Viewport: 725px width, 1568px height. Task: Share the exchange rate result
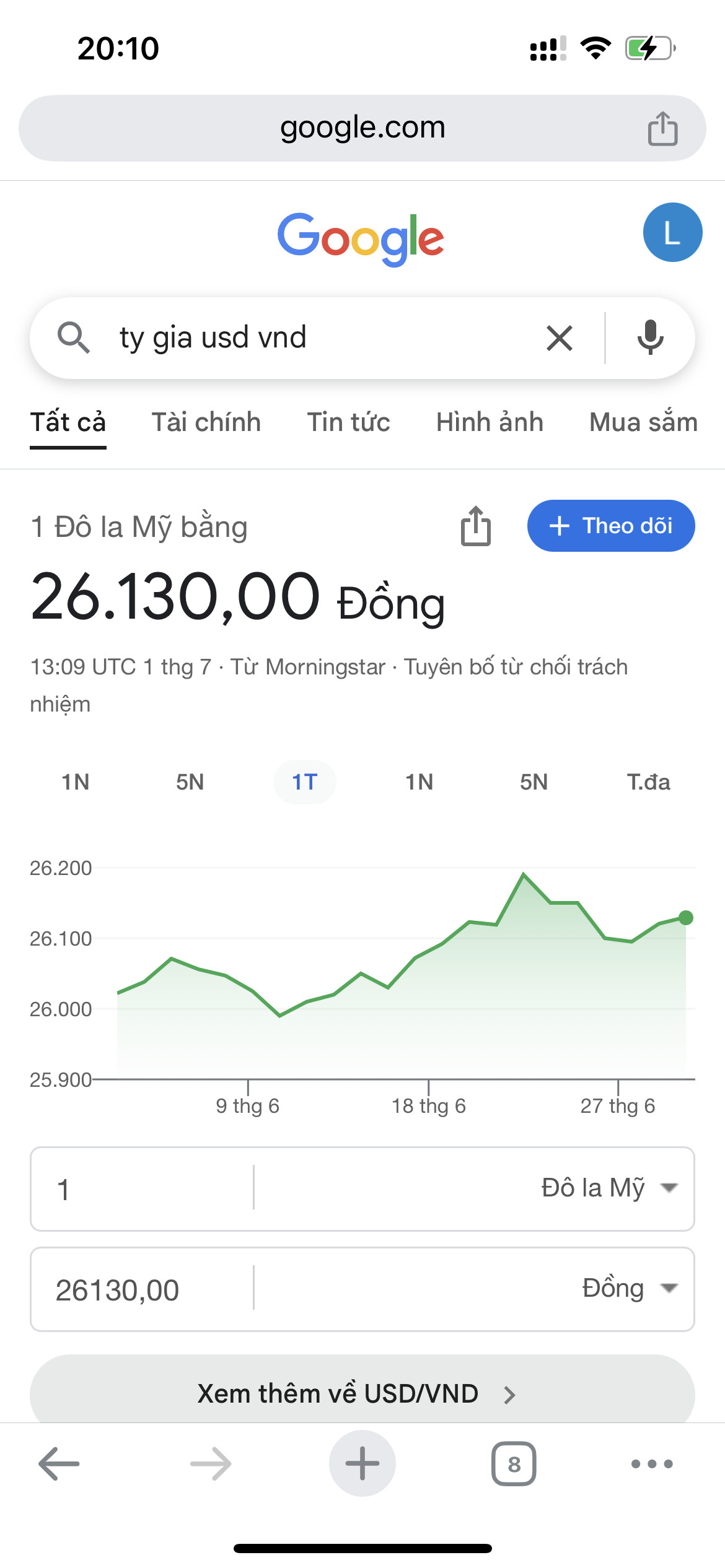476,526
